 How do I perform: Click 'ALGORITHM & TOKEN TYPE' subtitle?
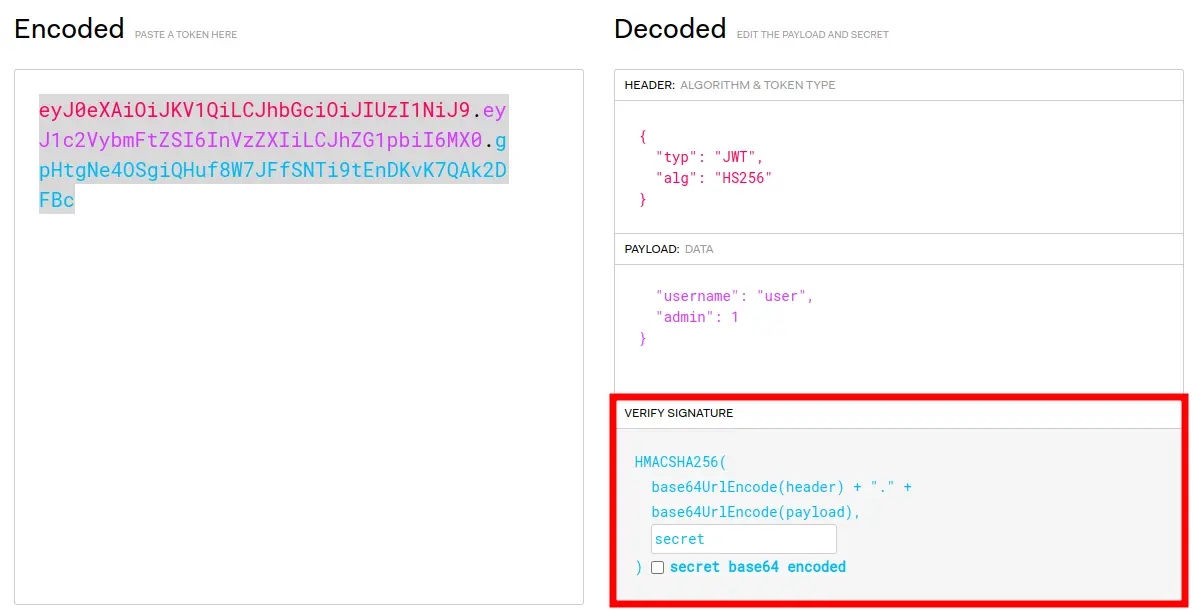758,85
